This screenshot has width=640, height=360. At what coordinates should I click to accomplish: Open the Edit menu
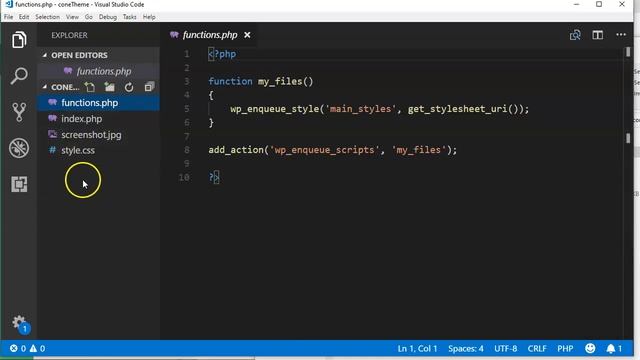click(x=24, y=17)
